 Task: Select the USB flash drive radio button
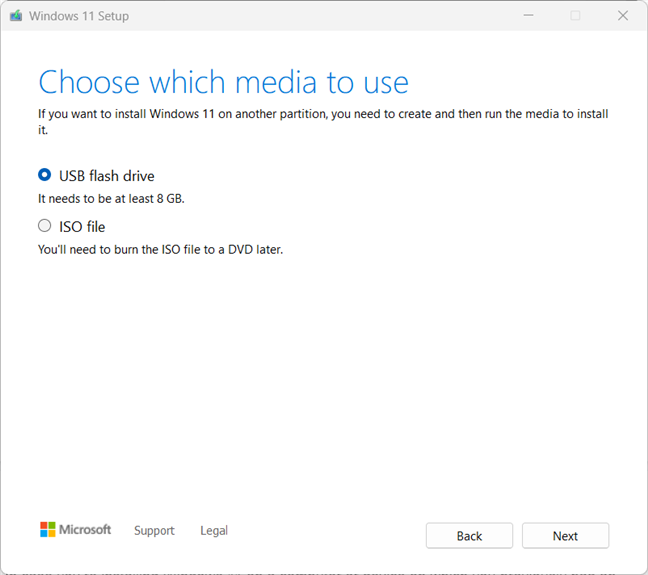click(x=44, y=175)
